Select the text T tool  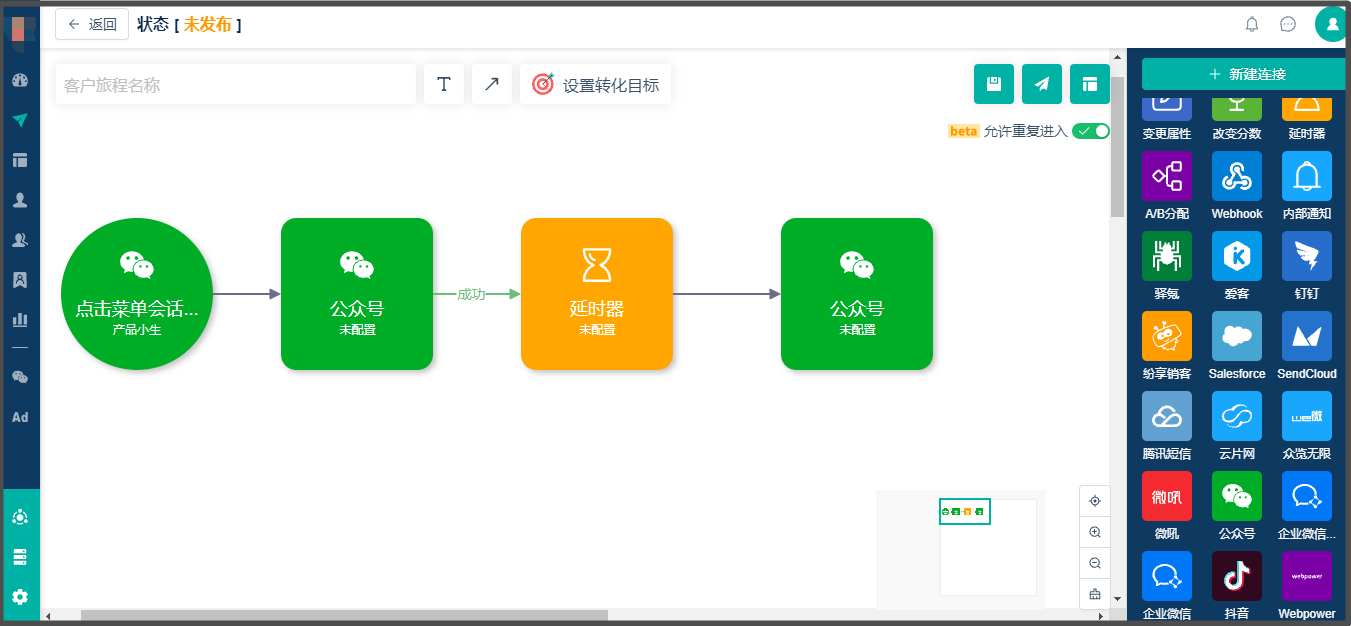pos(444,85)
